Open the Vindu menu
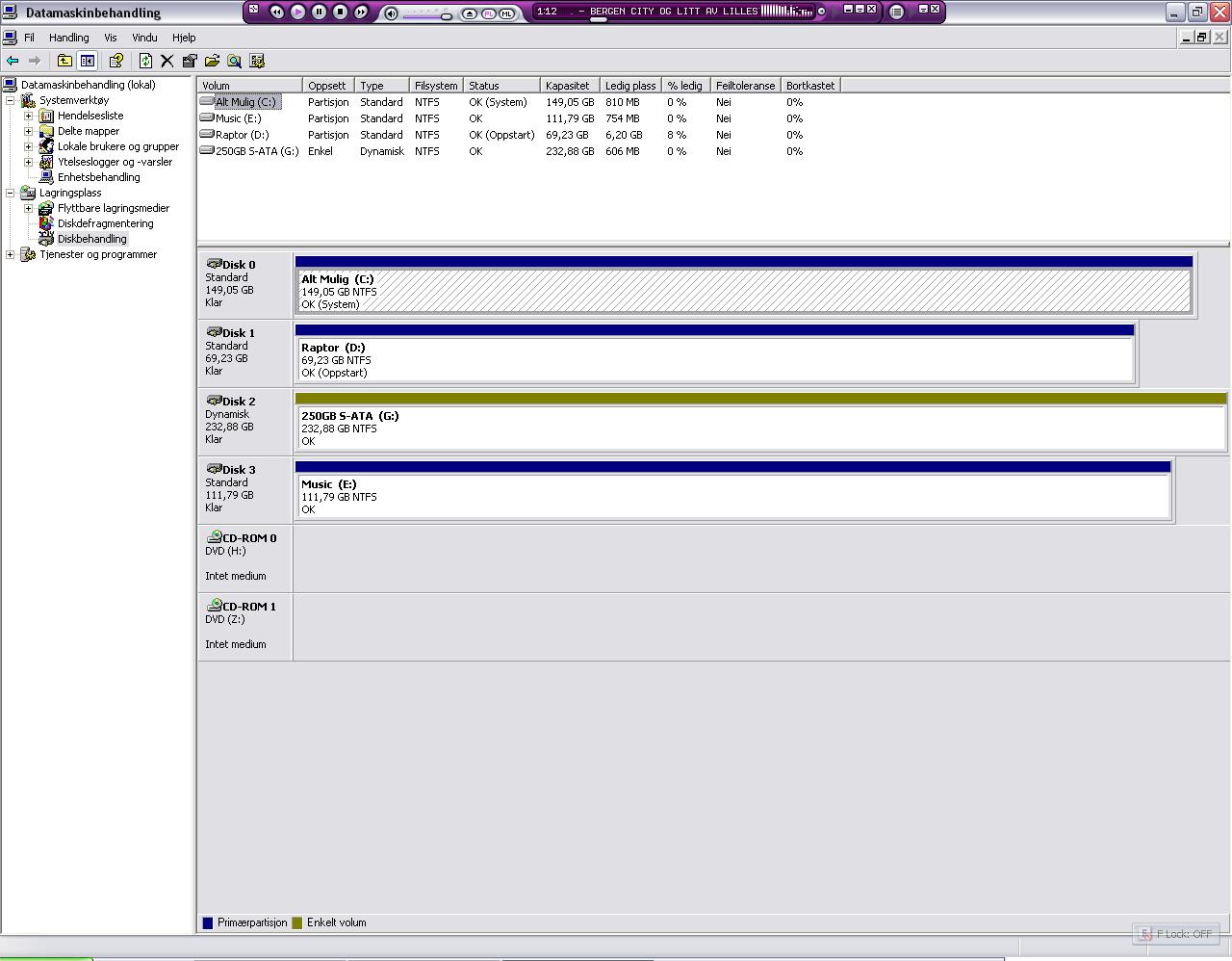The width and height of the screenshot is (1232, 961). 144,38
